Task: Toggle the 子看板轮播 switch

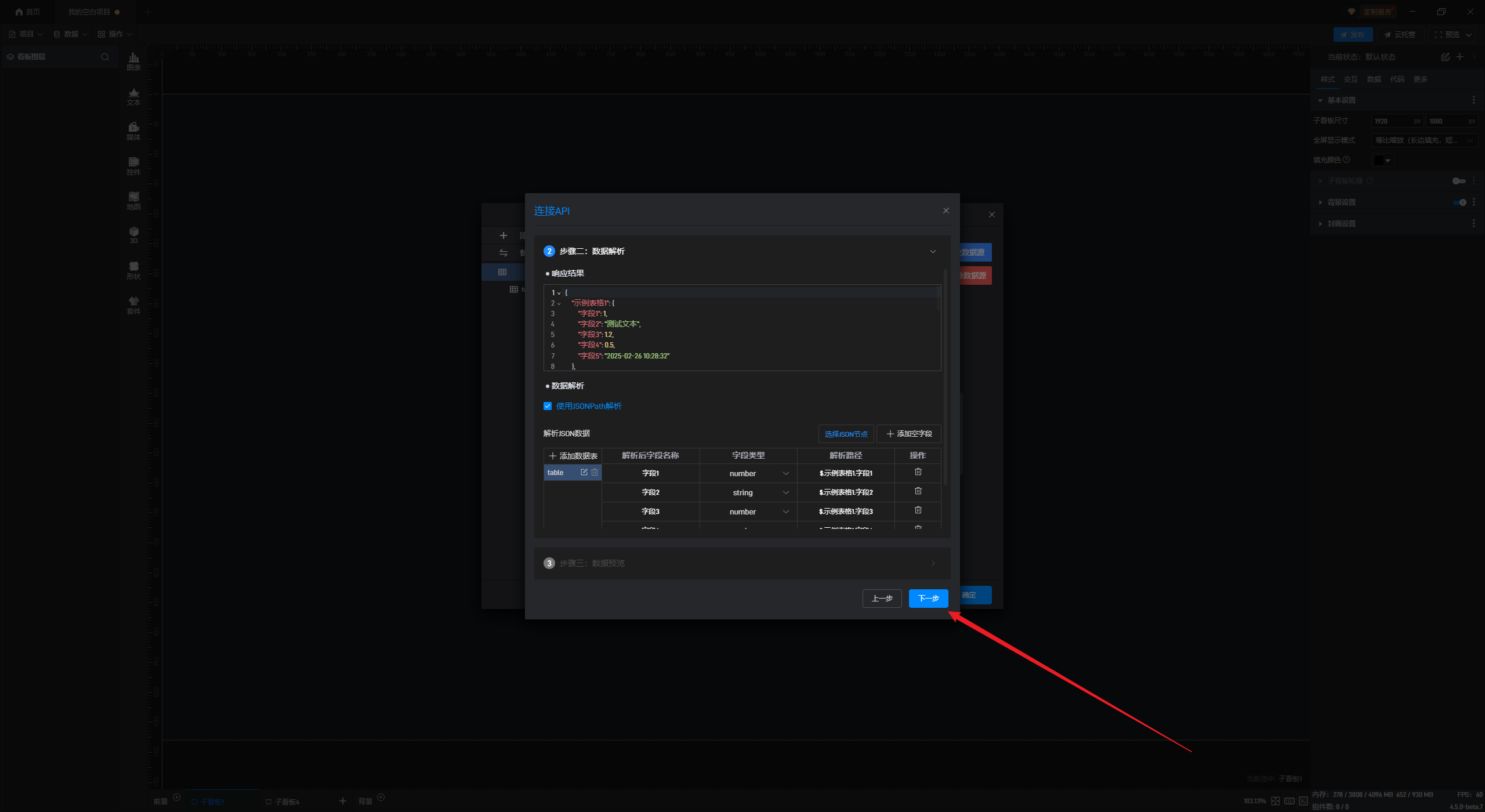Action: click(1459, 181)
